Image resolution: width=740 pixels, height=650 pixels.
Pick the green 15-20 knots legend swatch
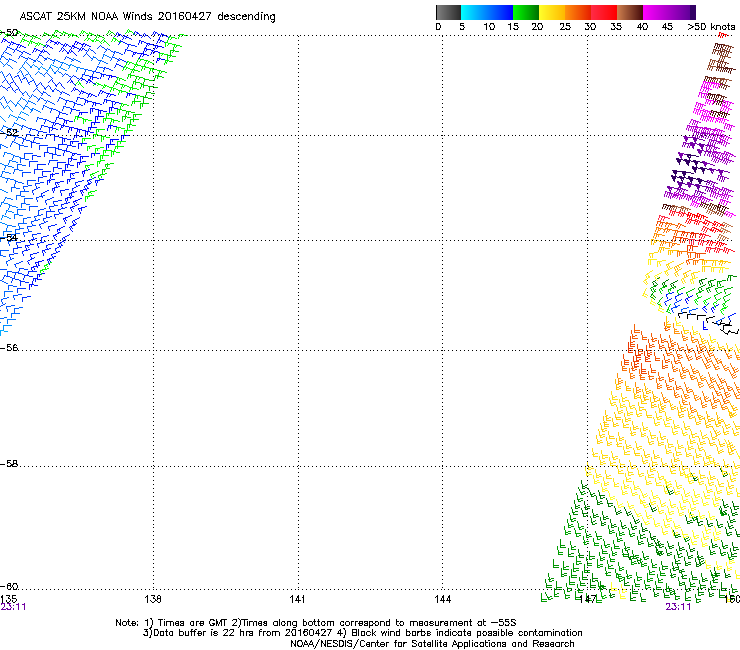pyautogui.click(x=526, y=12)
